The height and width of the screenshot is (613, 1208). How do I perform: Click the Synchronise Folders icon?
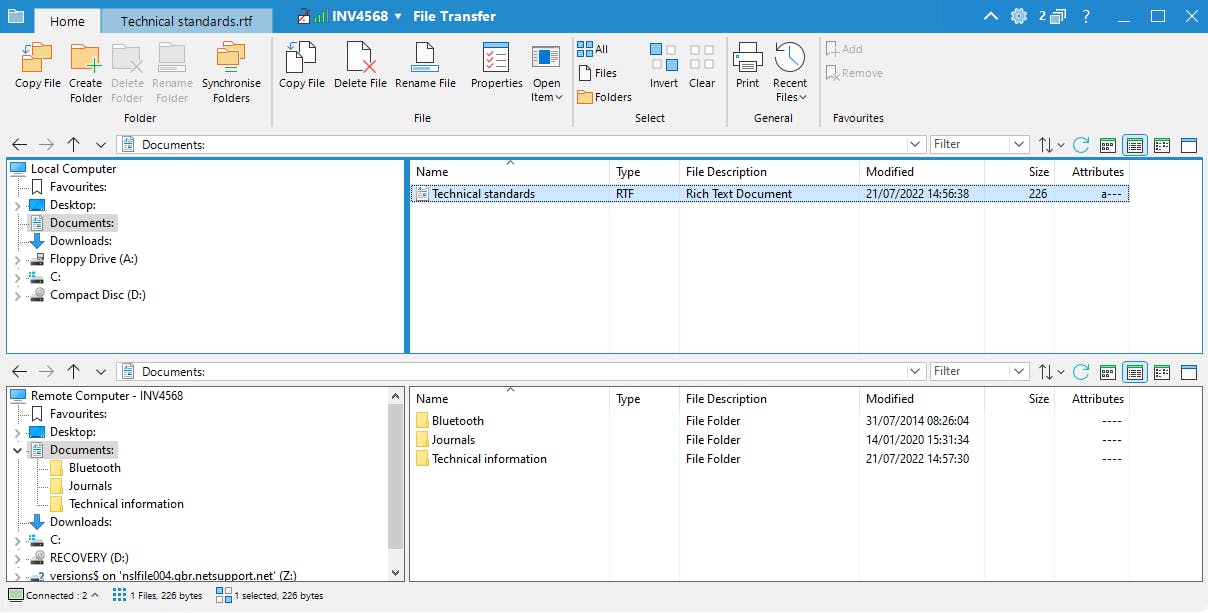(231, 57)
